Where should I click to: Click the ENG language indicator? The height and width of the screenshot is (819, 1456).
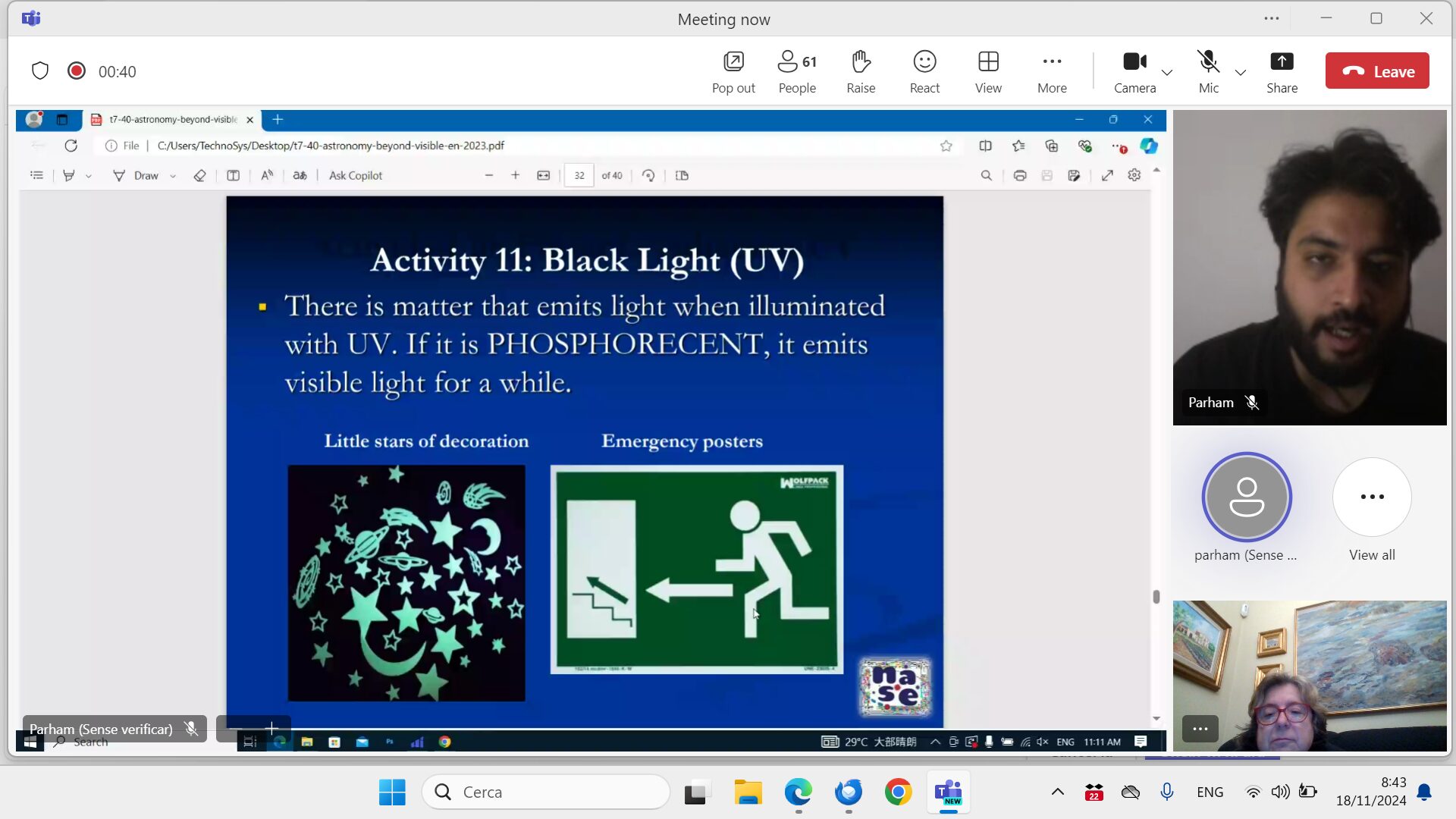pyautogui.click(x=1210, y=792)
